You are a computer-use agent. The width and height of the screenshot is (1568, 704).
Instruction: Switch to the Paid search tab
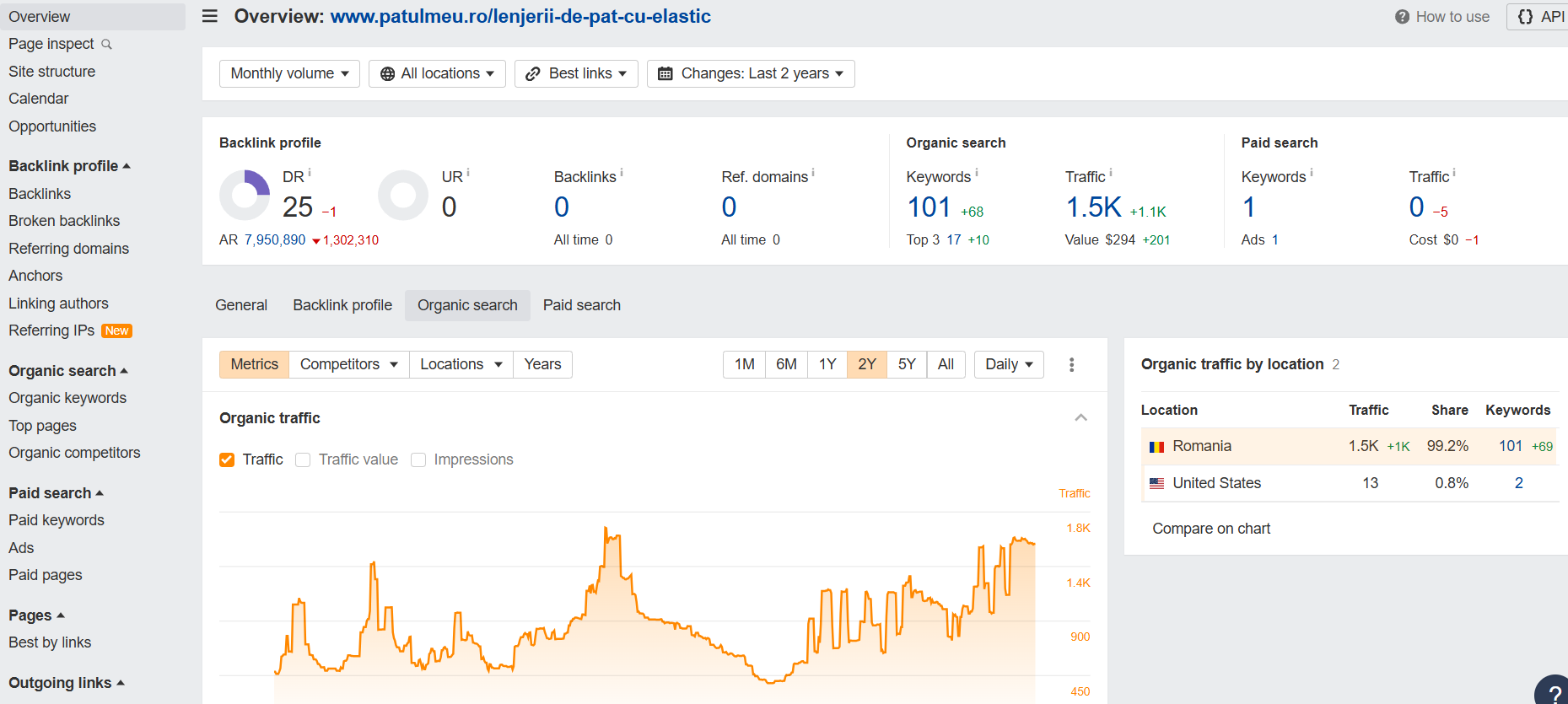[x=581, y=305]
